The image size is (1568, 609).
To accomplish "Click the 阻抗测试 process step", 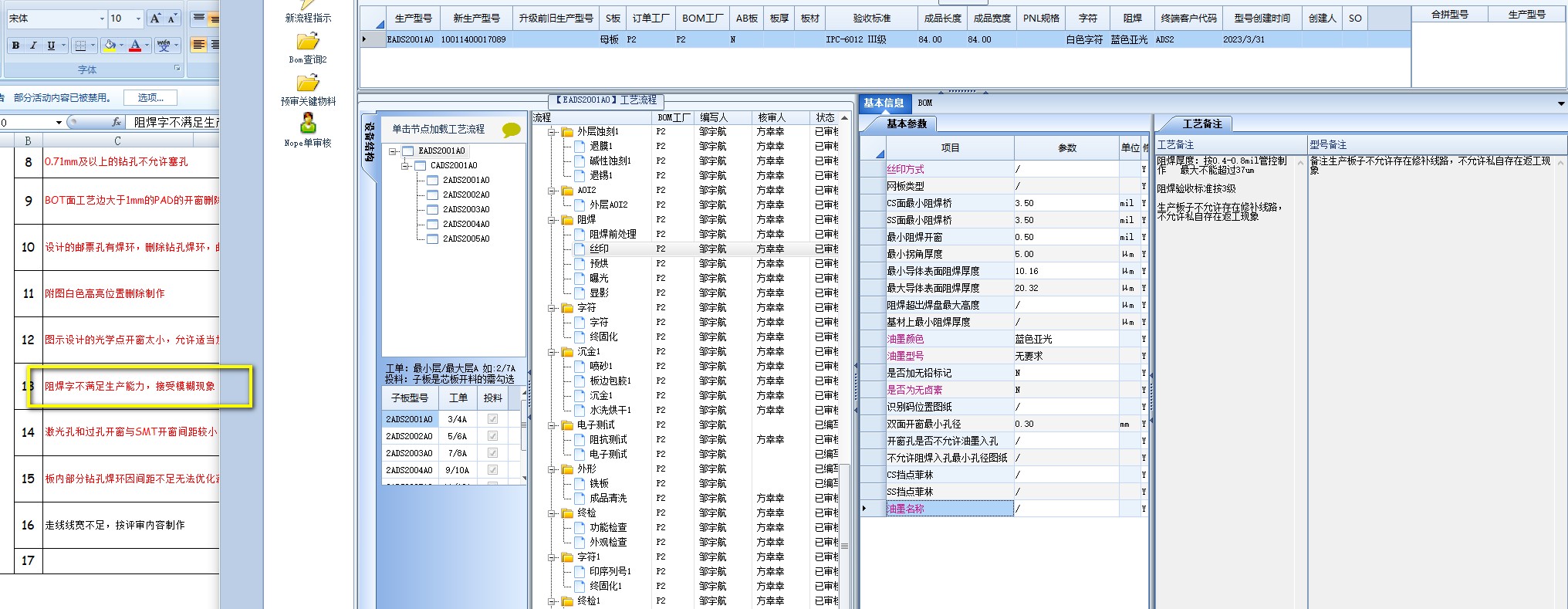I will click(x=608, y=440).
